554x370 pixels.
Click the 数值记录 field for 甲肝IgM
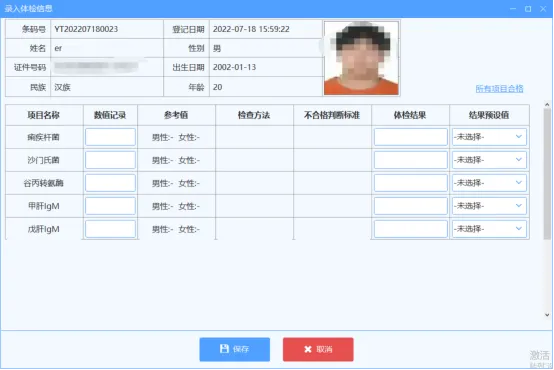pos(110,206)
